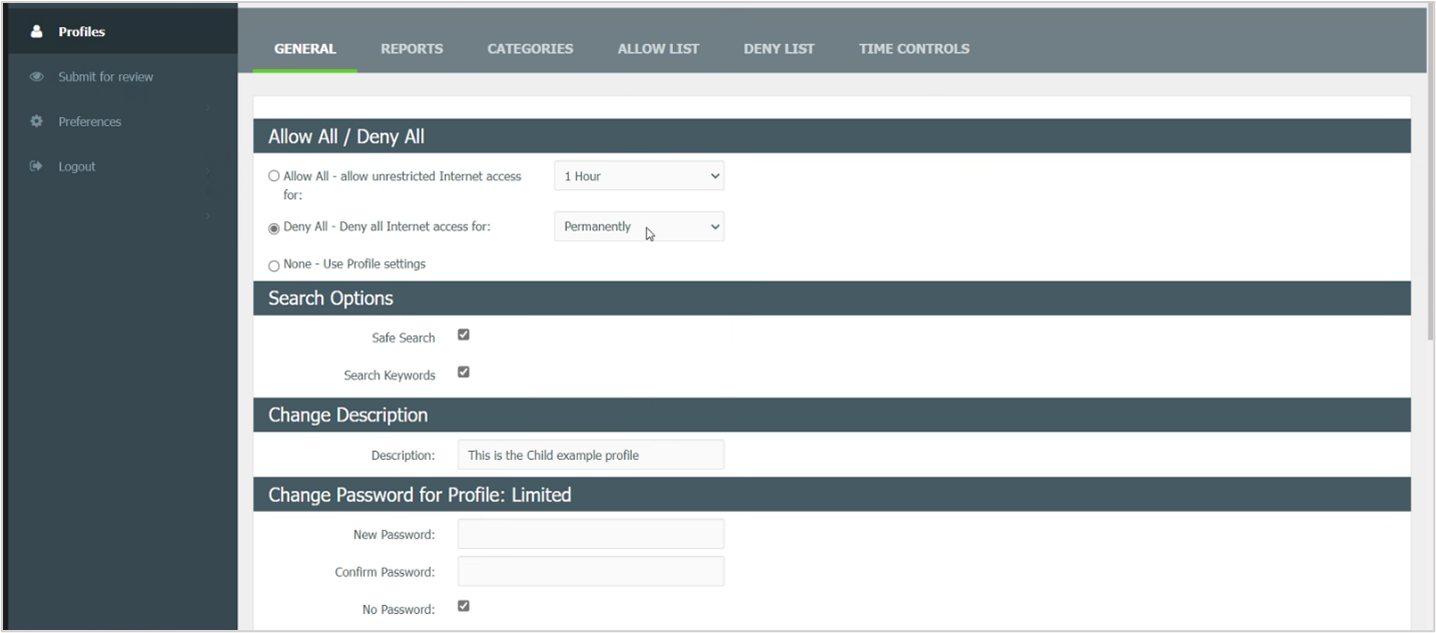Open Submit for review page

pyautogui.click(x=106, y=77)
